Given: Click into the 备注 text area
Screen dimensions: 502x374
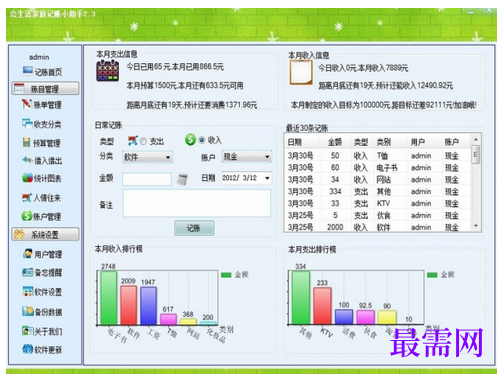Looking at the screenshot, I should (x=197, y=203).
